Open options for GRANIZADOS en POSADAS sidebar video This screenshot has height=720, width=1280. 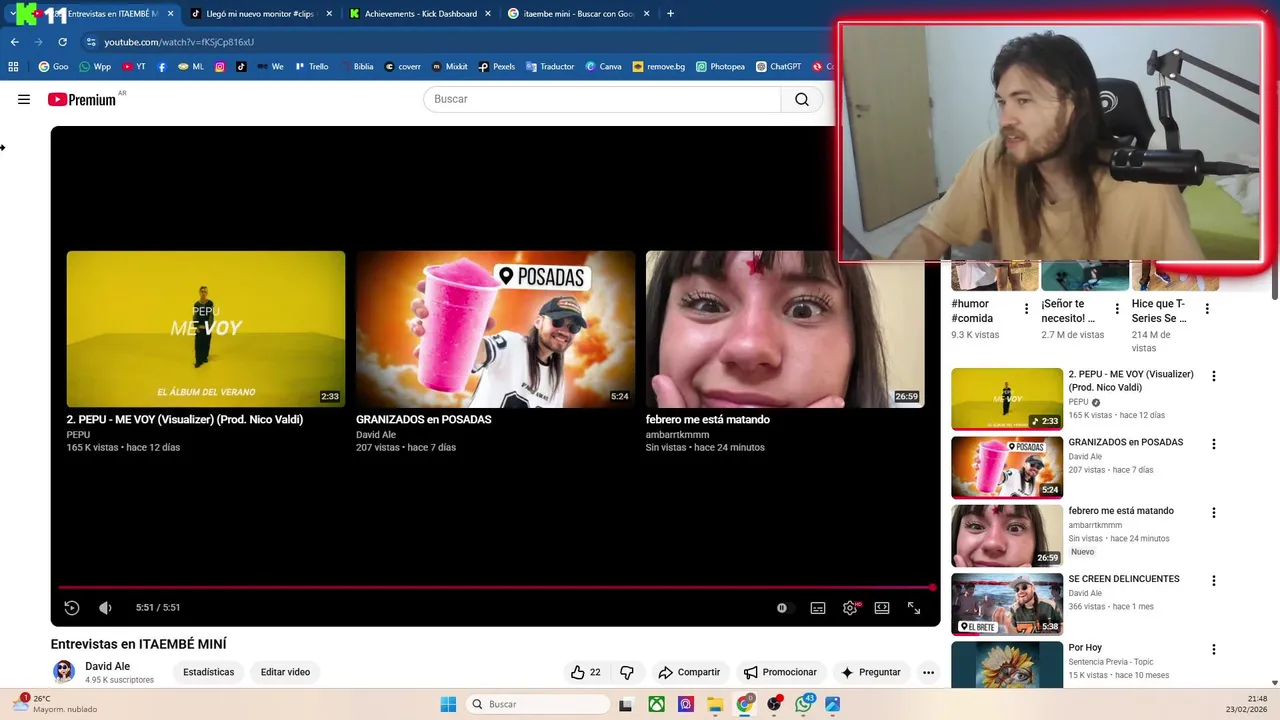coord(1214,444)
